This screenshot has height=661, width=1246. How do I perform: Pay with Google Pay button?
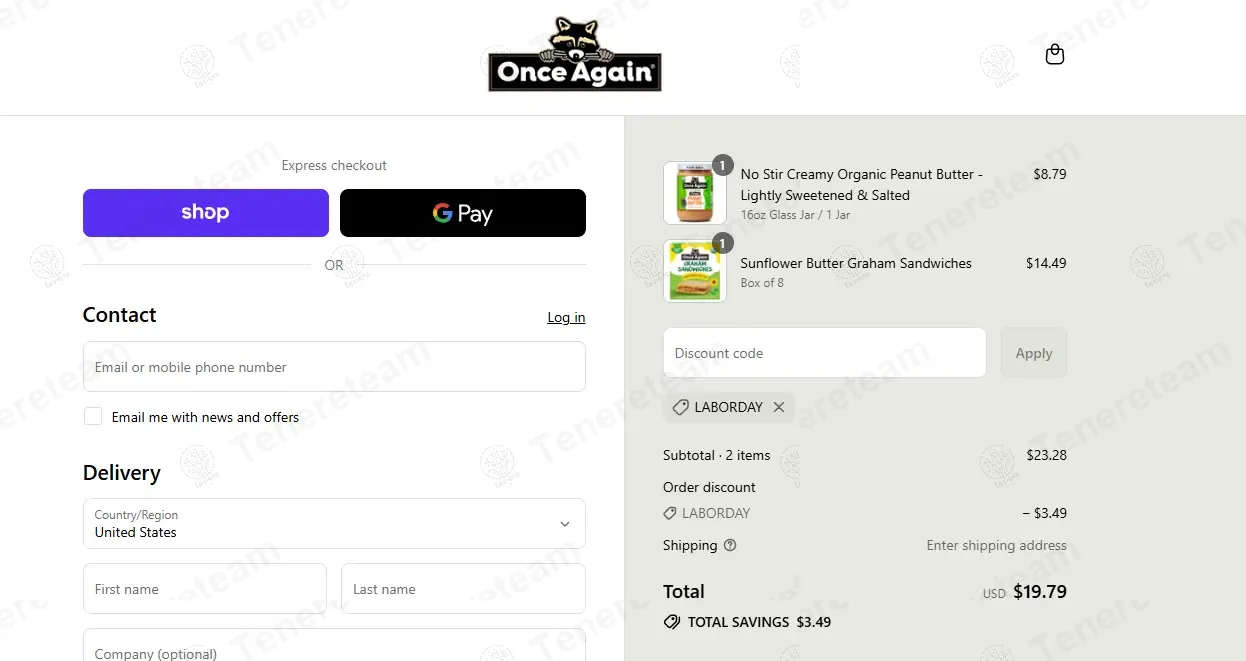[463, 213]
